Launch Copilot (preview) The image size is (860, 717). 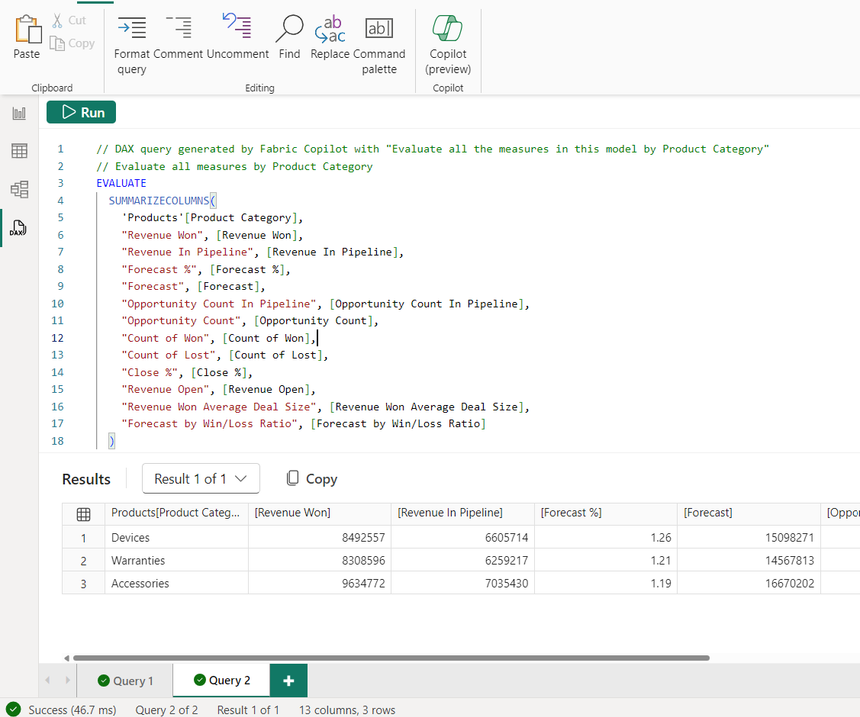(x=447, y=44)
